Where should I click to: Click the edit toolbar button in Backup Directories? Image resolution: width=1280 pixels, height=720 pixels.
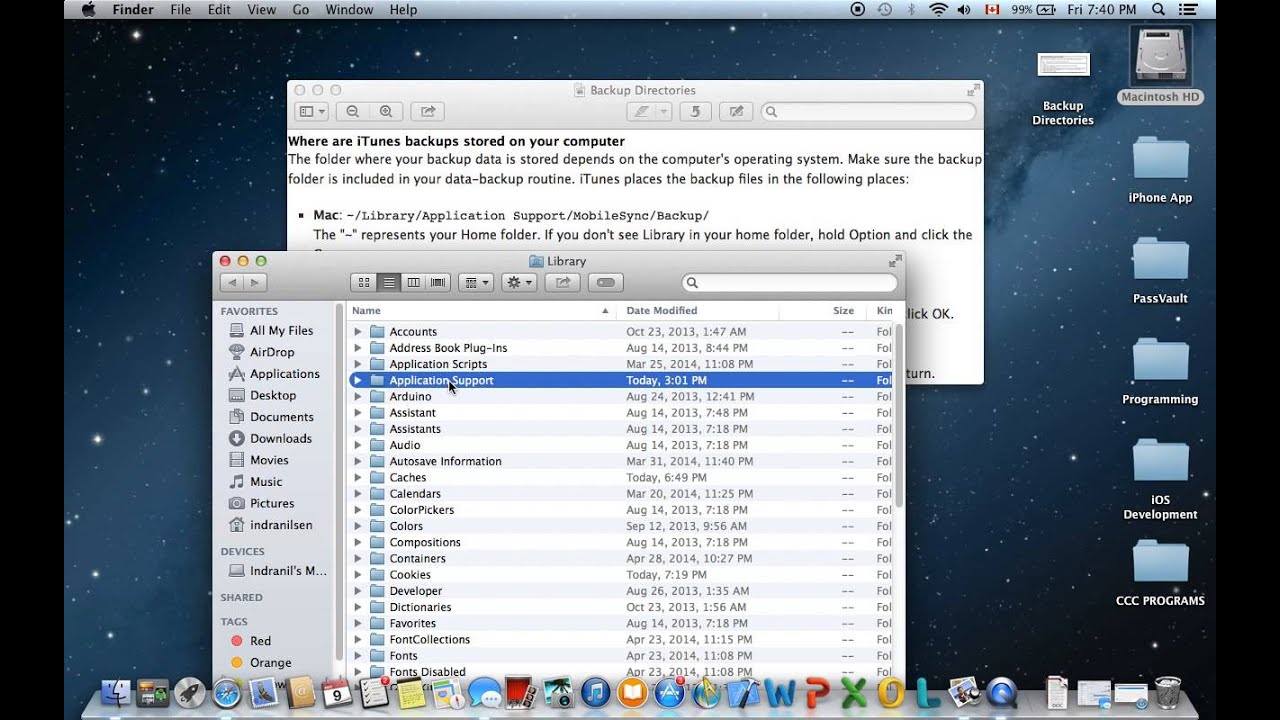(737, 112)
